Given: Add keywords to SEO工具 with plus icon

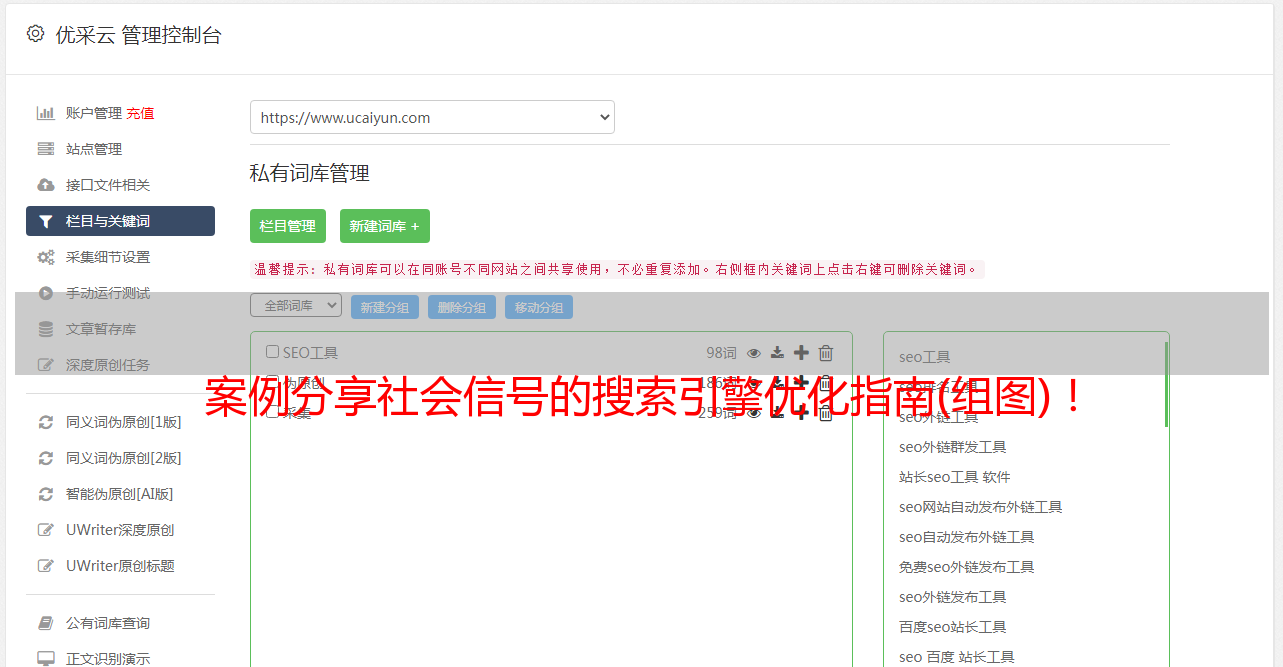Looking at the screenshot, I should (801, 352).
